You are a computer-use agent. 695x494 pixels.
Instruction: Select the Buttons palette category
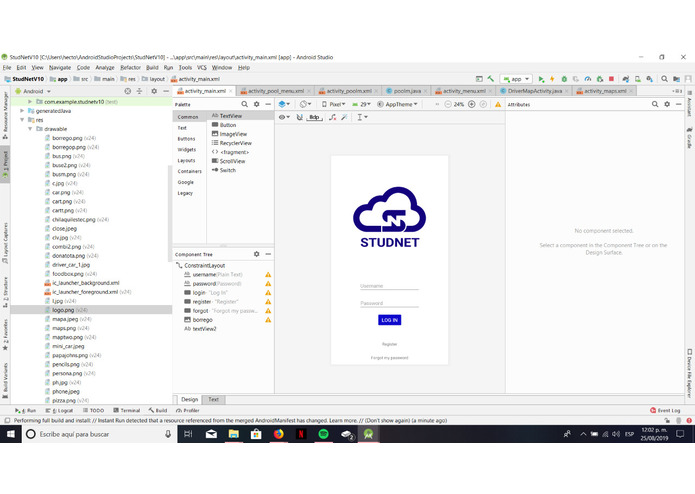pos(186,139)
